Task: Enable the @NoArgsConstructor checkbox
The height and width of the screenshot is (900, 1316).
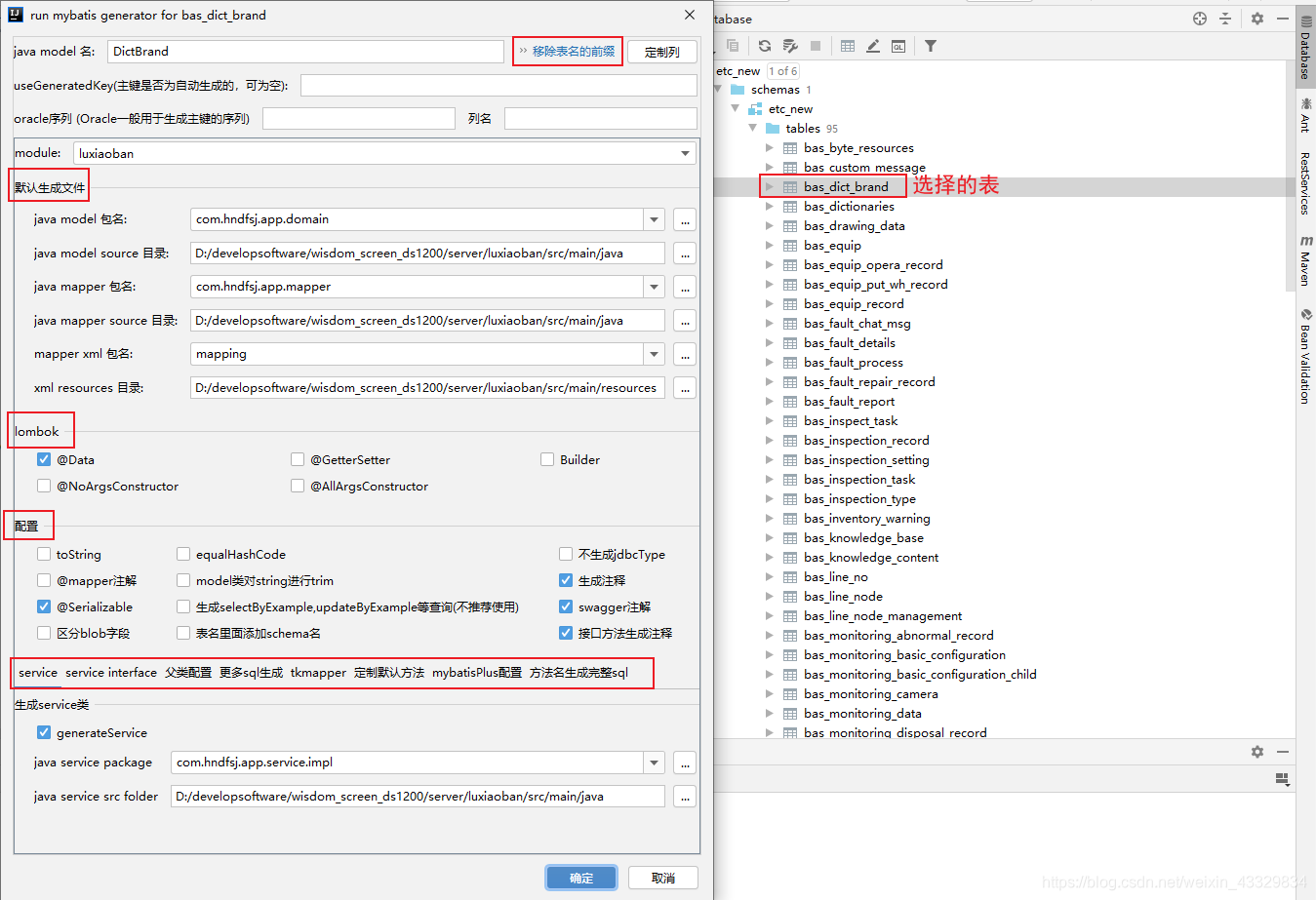Action: click(44, 486)
